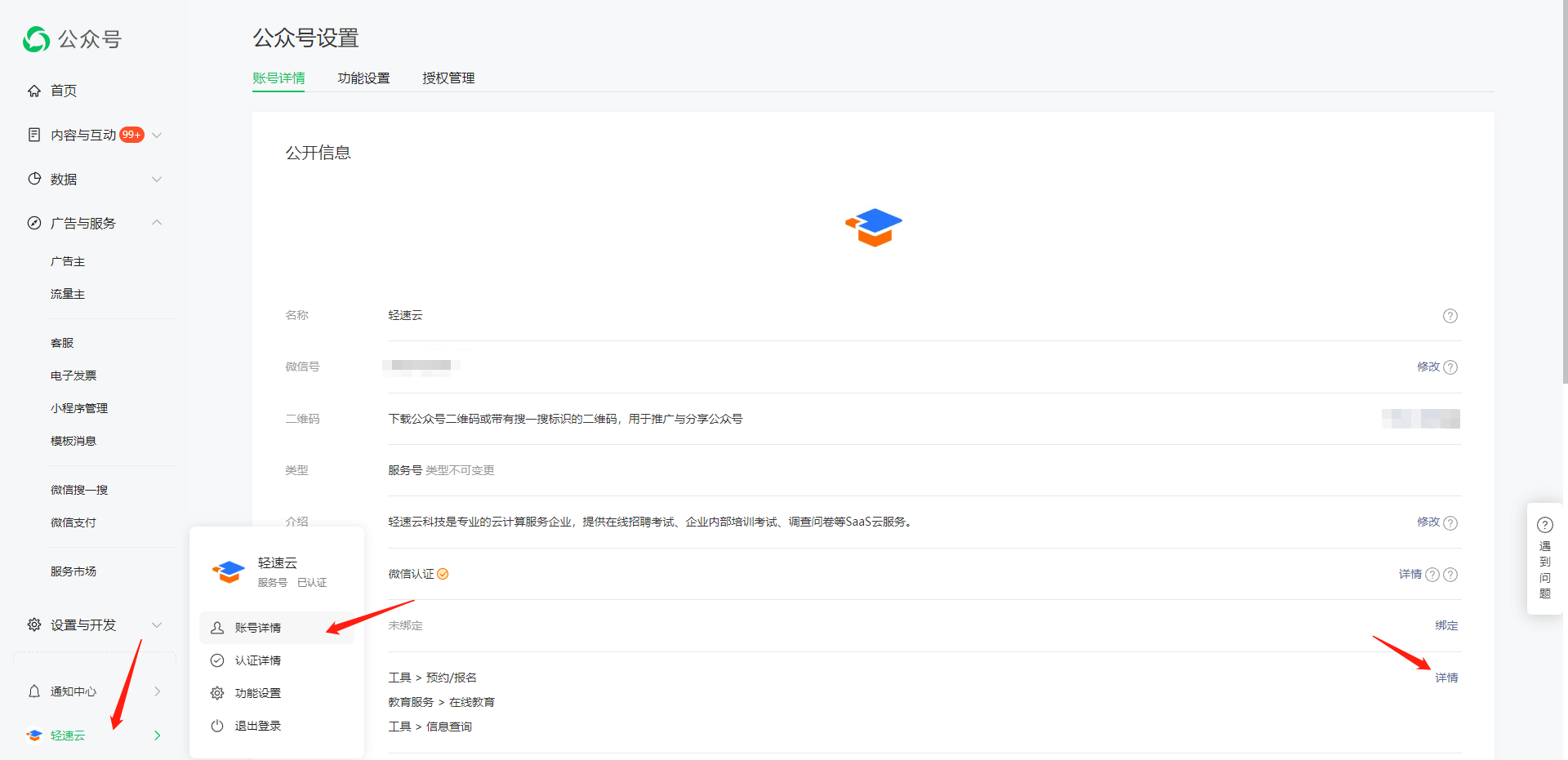This screenshot has height=760, width=1568.
Task: Choose 退出登录 in the account popup
Action: pos(257,726)
